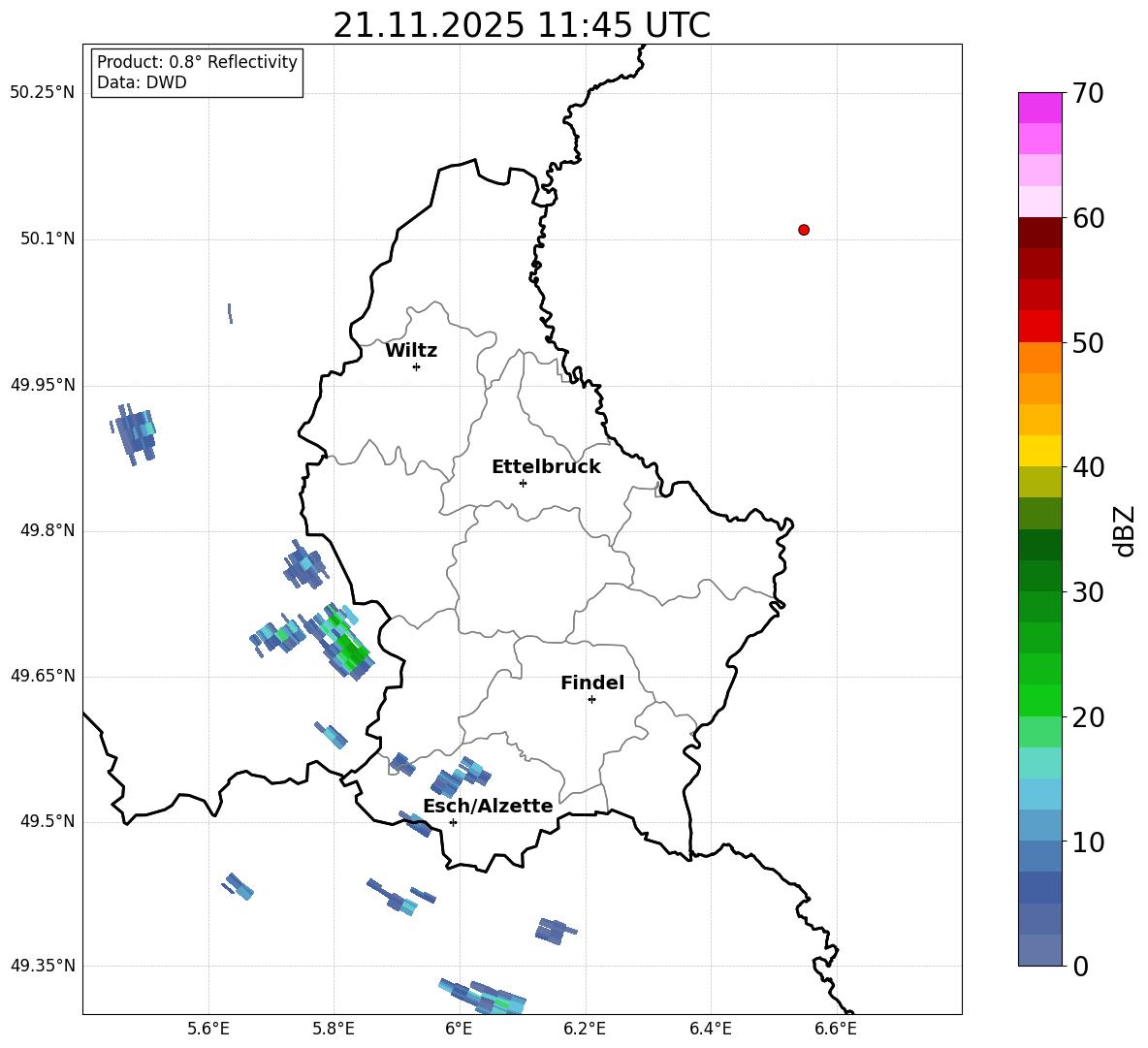Click the bright green colorbar segment just above 20
This screenshot has height=1048, width=1148.
(1039, 701)
